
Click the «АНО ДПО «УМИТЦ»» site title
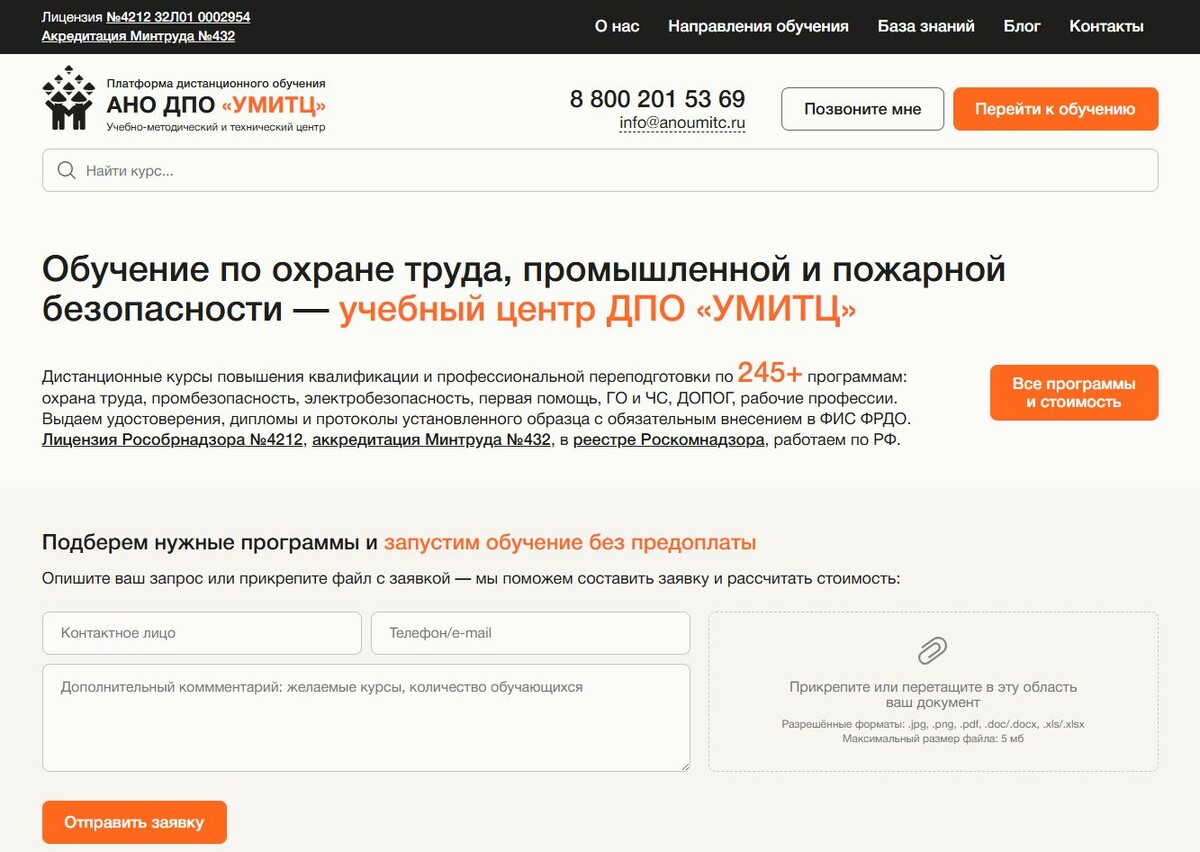coord(216,105)
